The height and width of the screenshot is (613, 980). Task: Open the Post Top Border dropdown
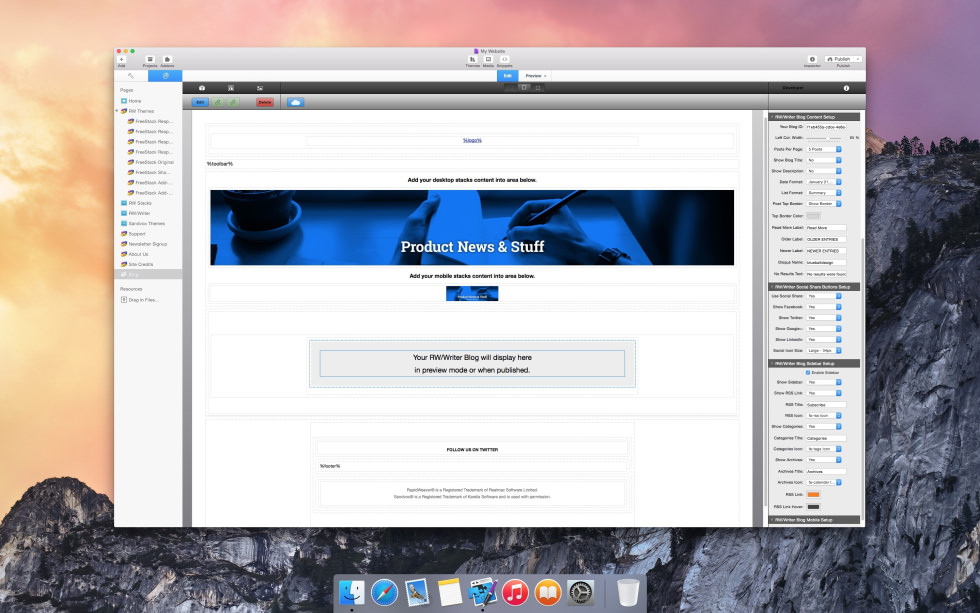click(x=824, y=204)
